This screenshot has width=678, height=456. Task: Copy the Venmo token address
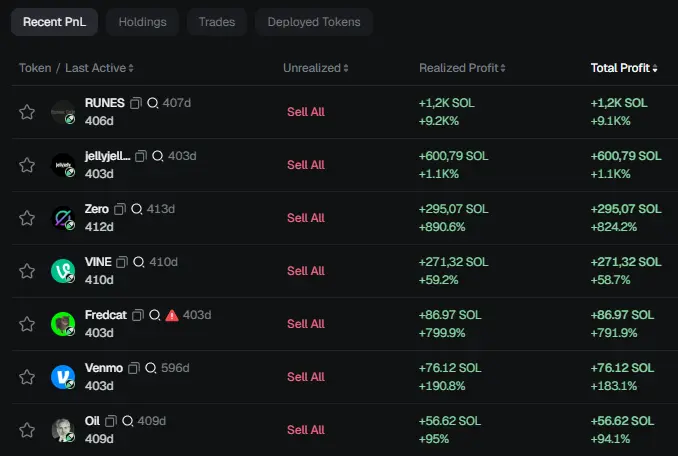coord(134,368)
